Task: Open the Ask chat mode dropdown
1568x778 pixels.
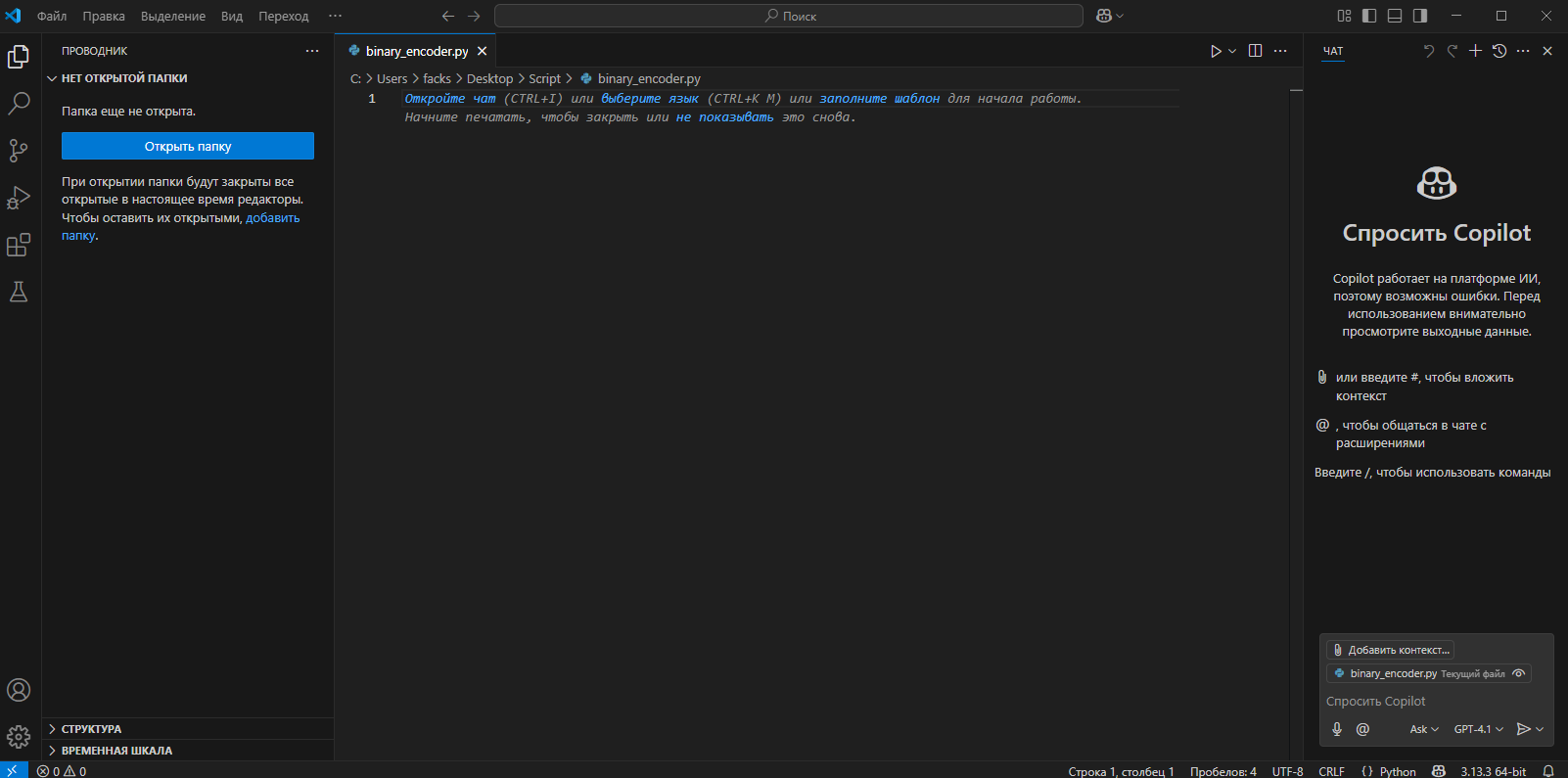Action: coord(1423,729)
